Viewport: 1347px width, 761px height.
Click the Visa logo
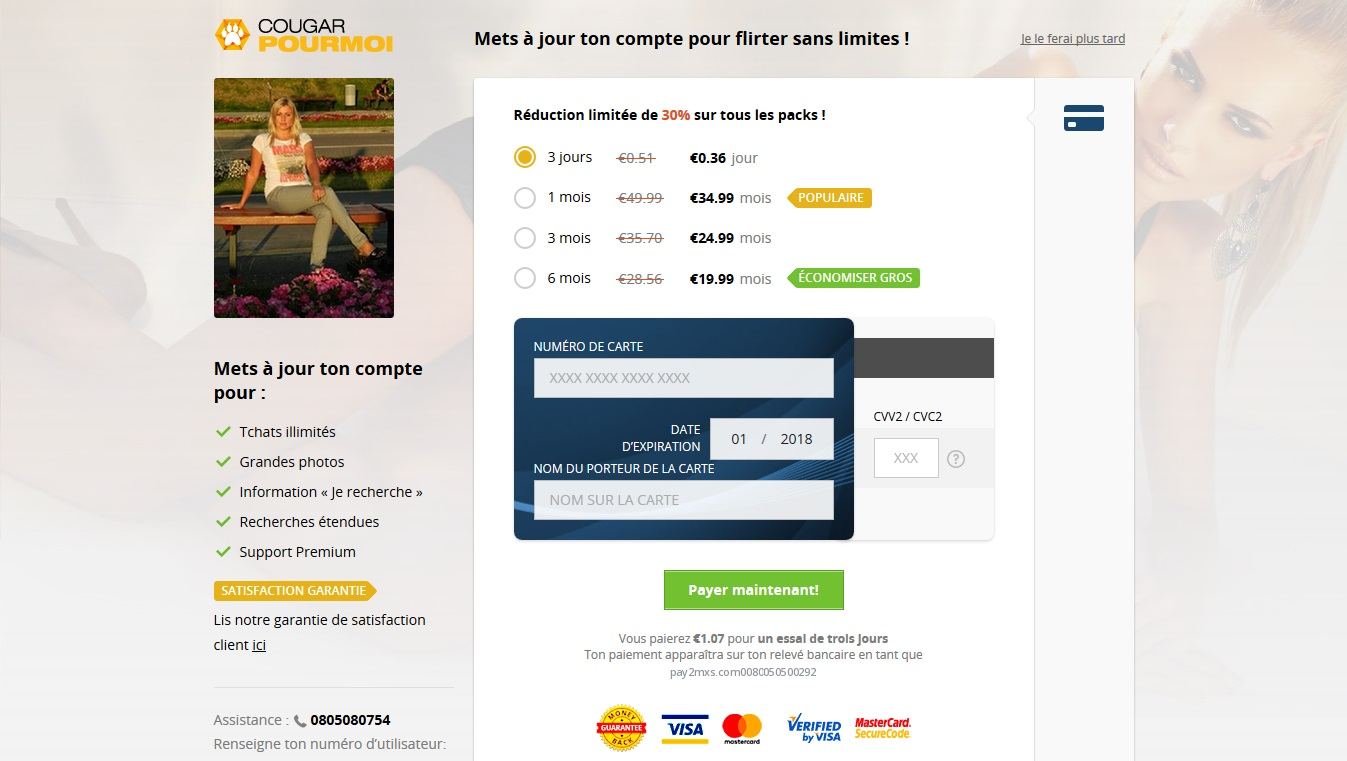(x=685, y=729)
